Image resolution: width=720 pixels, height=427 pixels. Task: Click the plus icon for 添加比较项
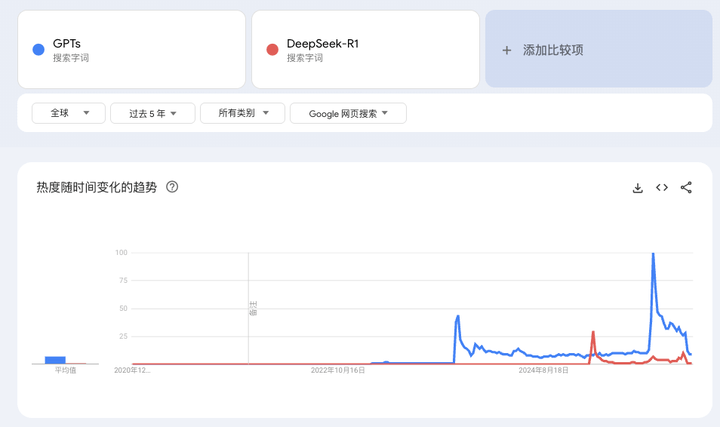click(x=507, y=50)
